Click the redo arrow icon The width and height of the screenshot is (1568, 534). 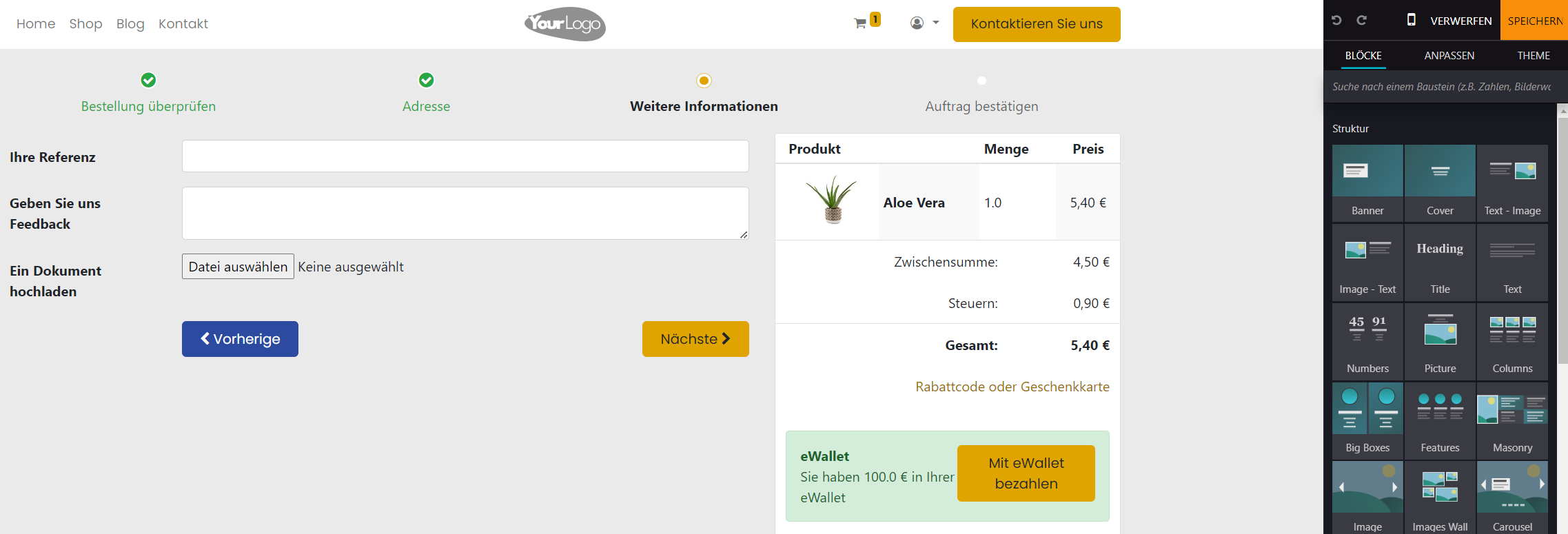point(1361,21)
